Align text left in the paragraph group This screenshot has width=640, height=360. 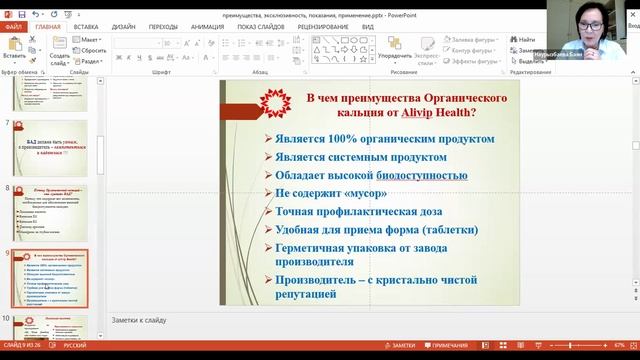[225, 58]
